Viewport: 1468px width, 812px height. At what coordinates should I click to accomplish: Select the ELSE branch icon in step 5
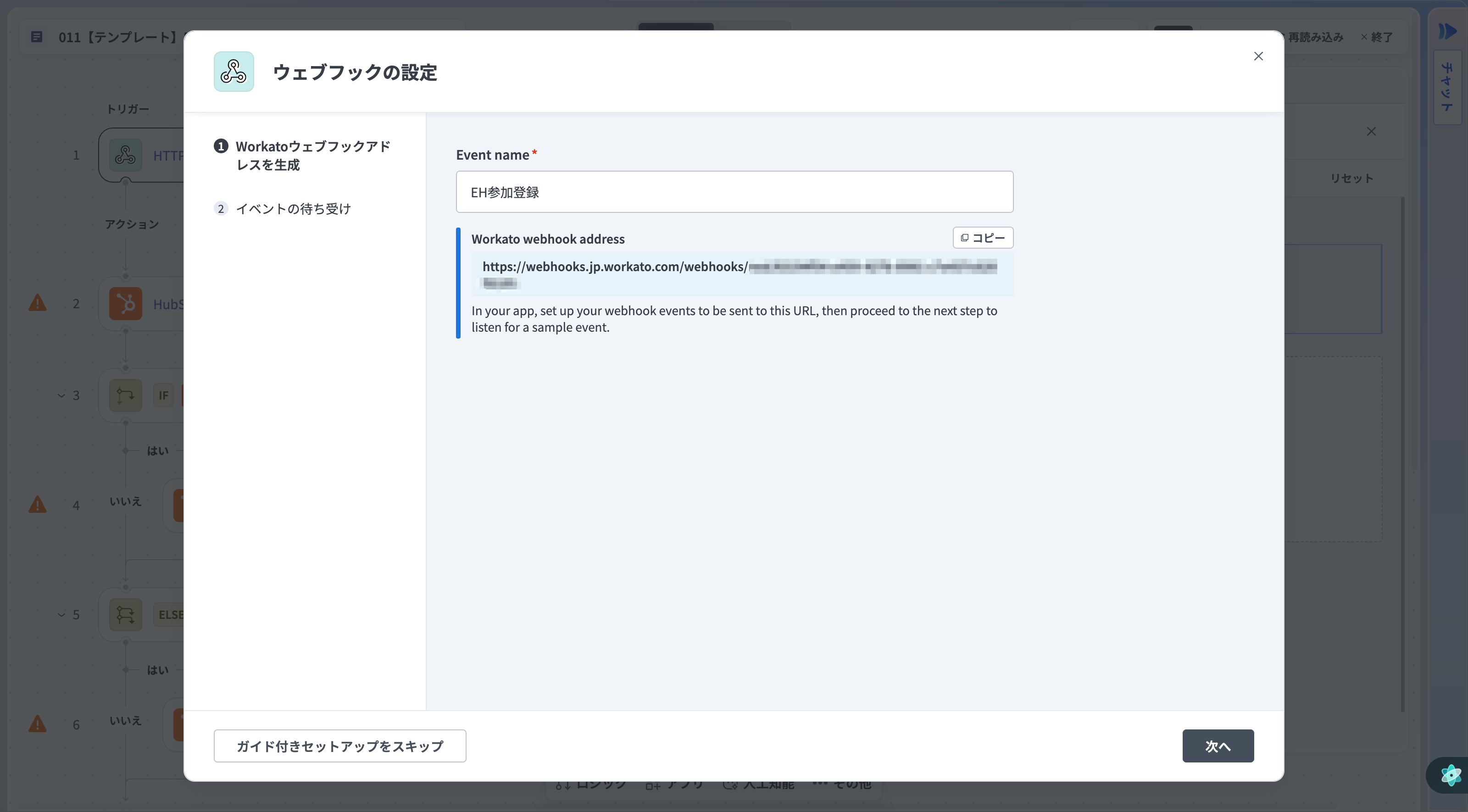125,615
